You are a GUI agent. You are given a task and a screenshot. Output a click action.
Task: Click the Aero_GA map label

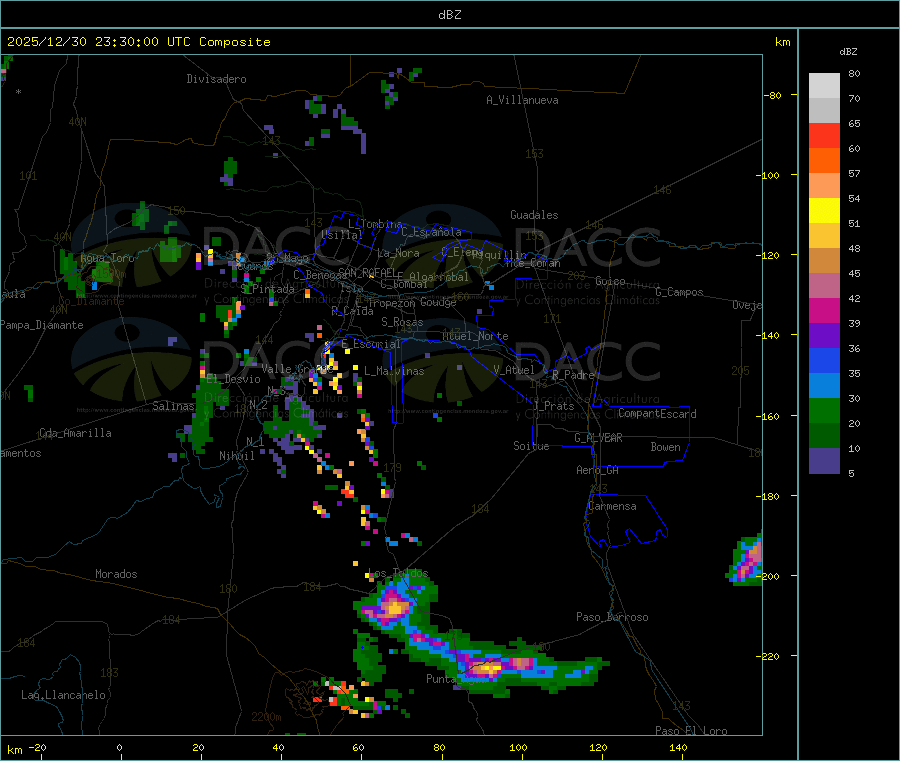pyautogui.click(x=598, y=470)
